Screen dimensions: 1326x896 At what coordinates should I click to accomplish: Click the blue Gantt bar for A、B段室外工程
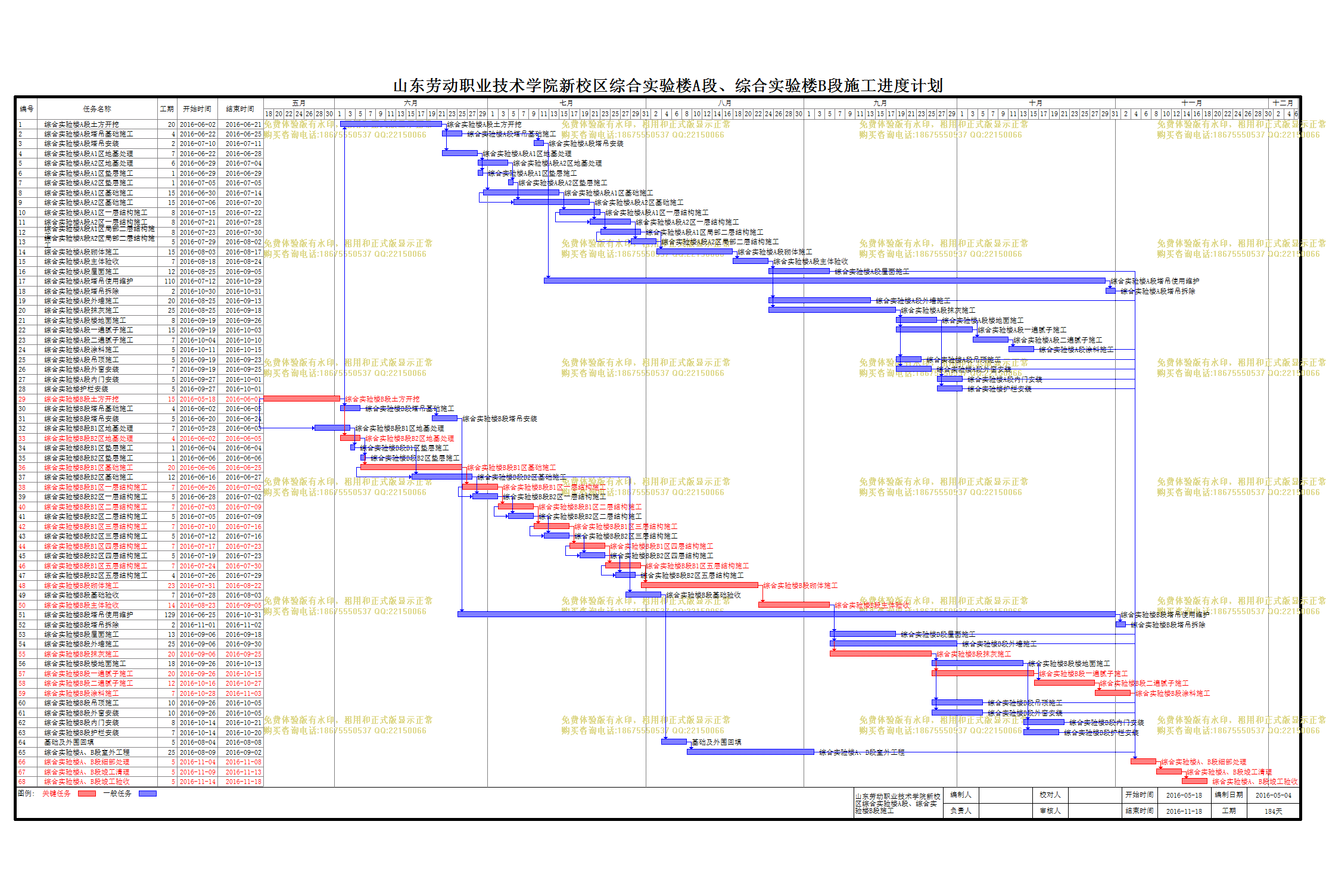pyautogui.click(x=751, y=752)
